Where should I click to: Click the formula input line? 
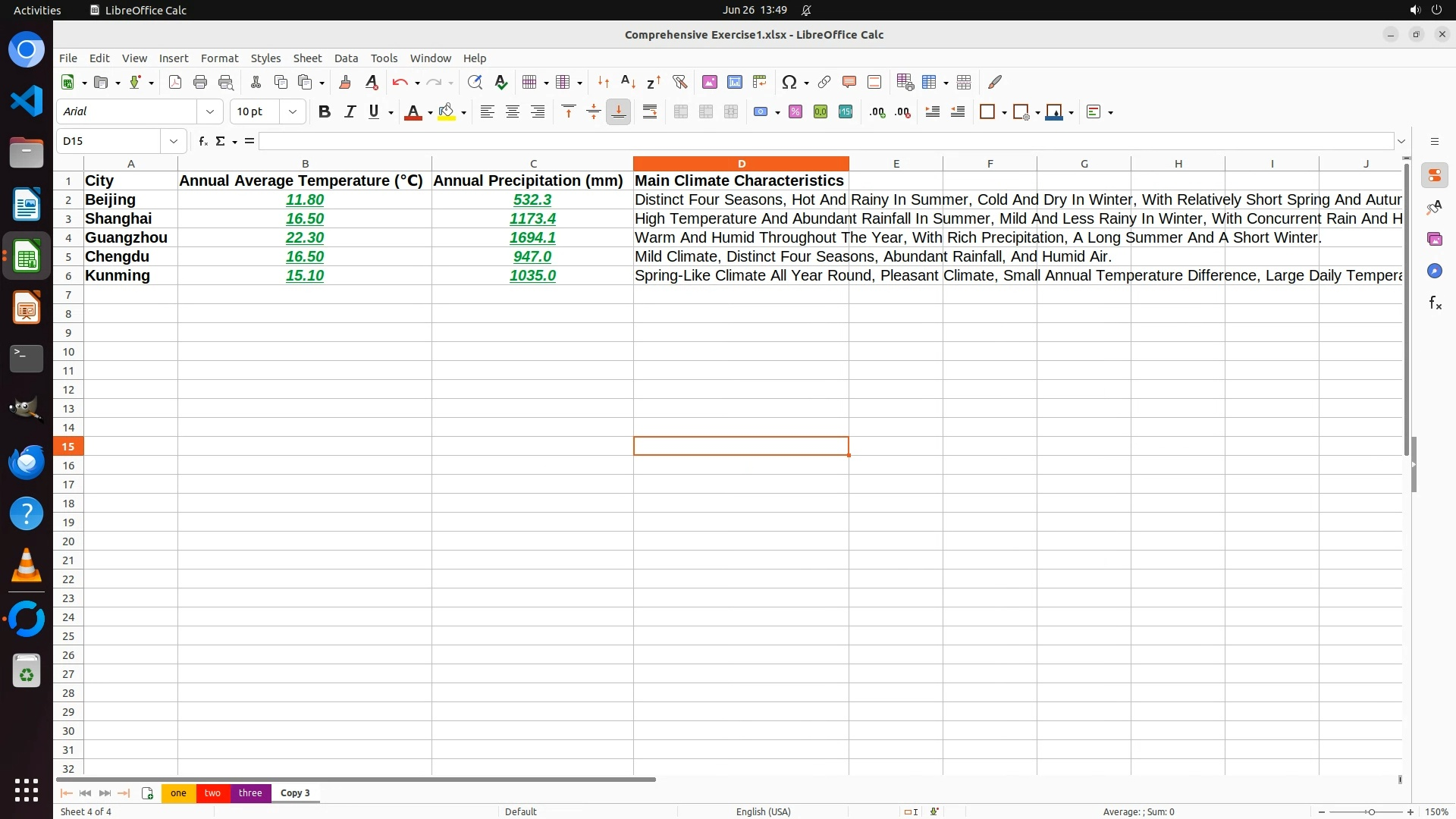click(825, 141)
